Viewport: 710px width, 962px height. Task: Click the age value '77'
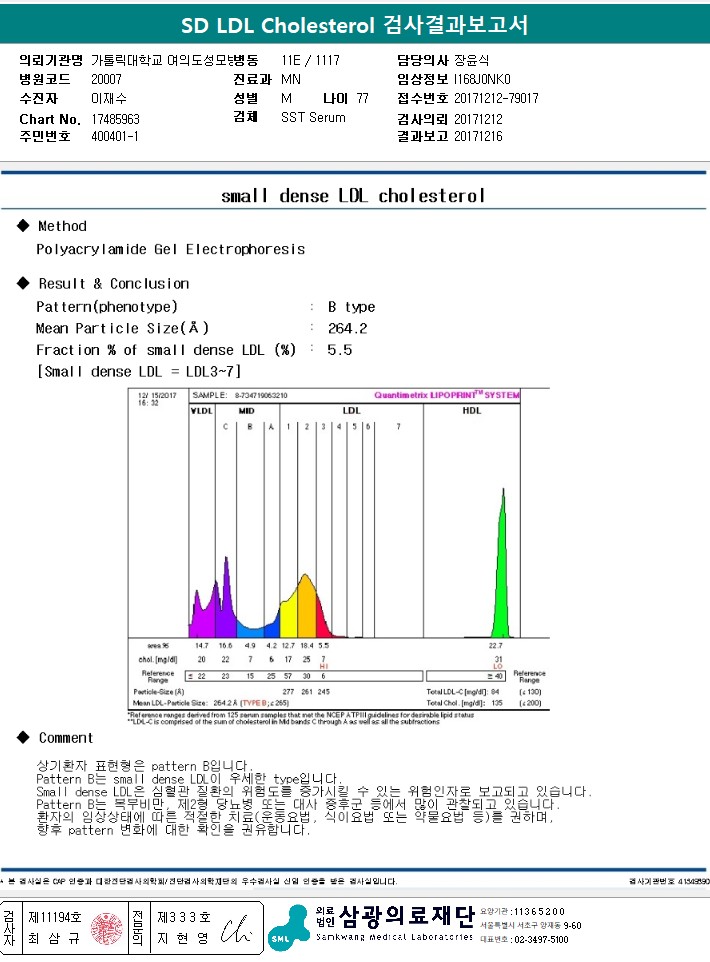click(x=363, y=98)
